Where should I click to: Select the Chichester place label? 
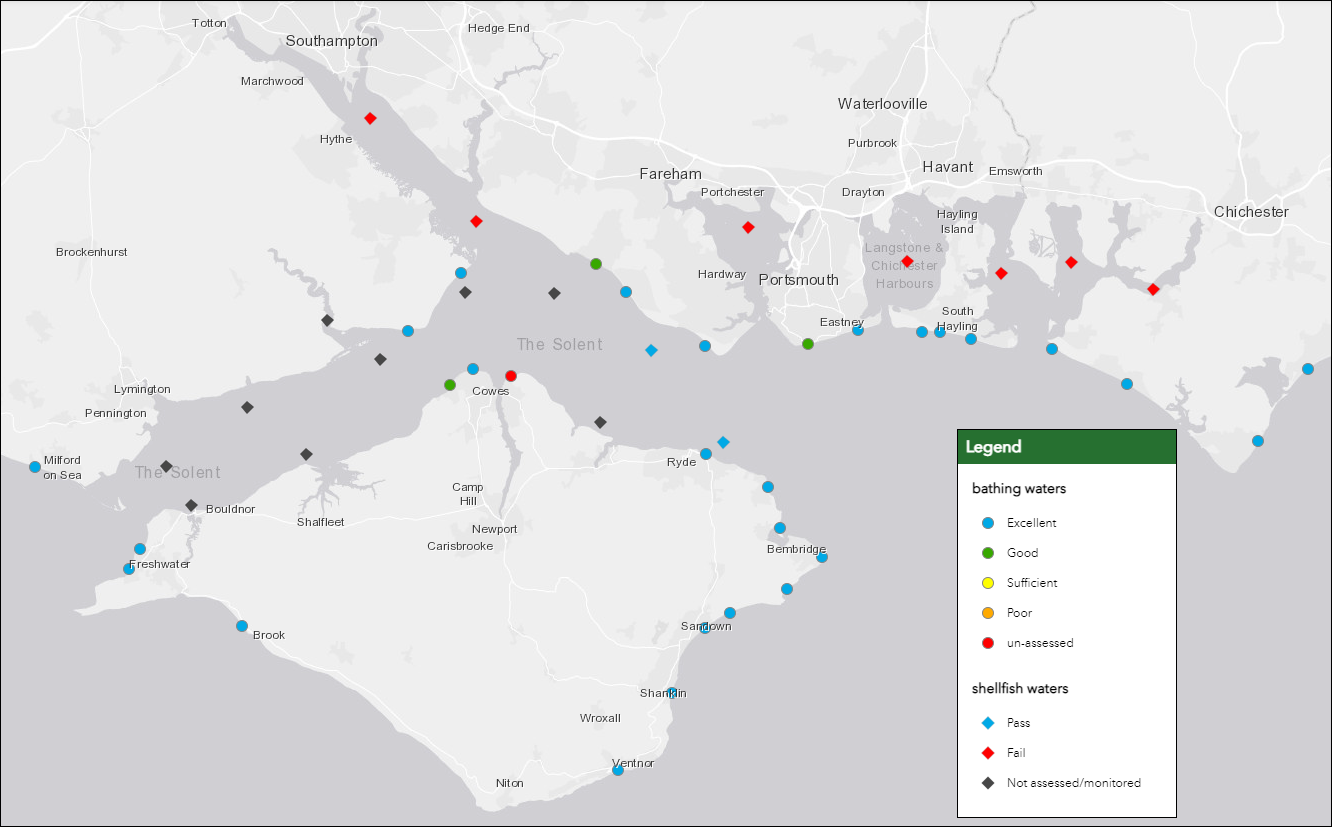1251,212
